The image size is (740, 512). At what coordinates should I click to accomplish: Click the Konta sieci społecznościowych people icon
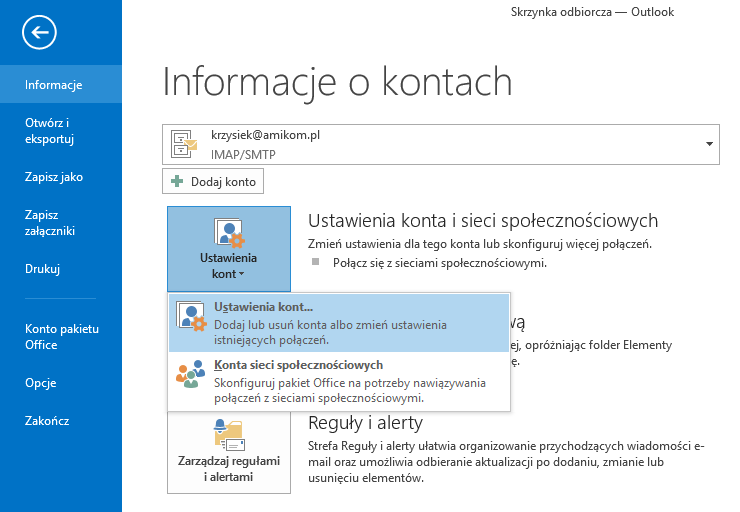pyautogui.click(x=191, y=374)
